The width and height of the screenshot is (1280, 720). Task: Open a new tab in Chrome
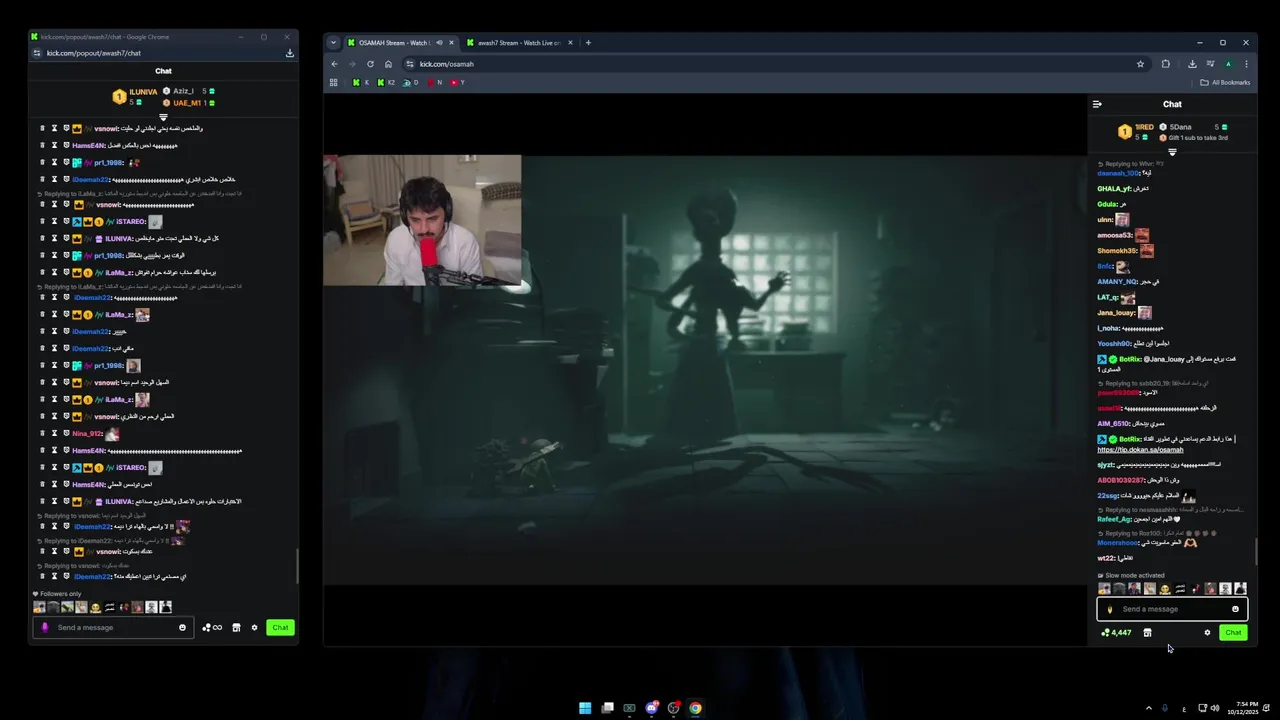tap(588, 43)
